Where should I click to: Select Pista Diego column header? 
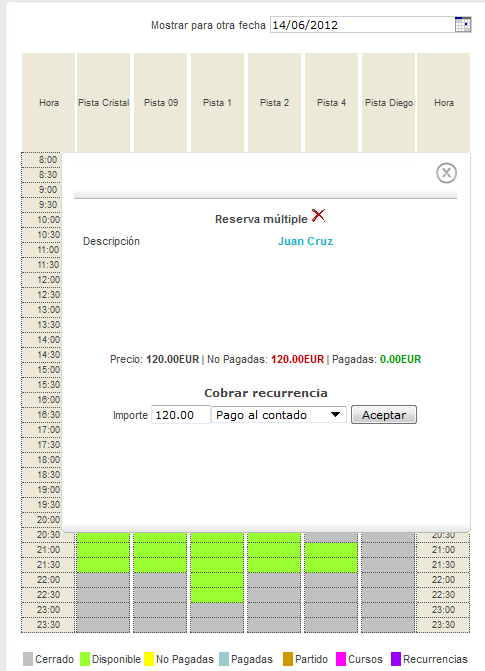tap(389, 103)
